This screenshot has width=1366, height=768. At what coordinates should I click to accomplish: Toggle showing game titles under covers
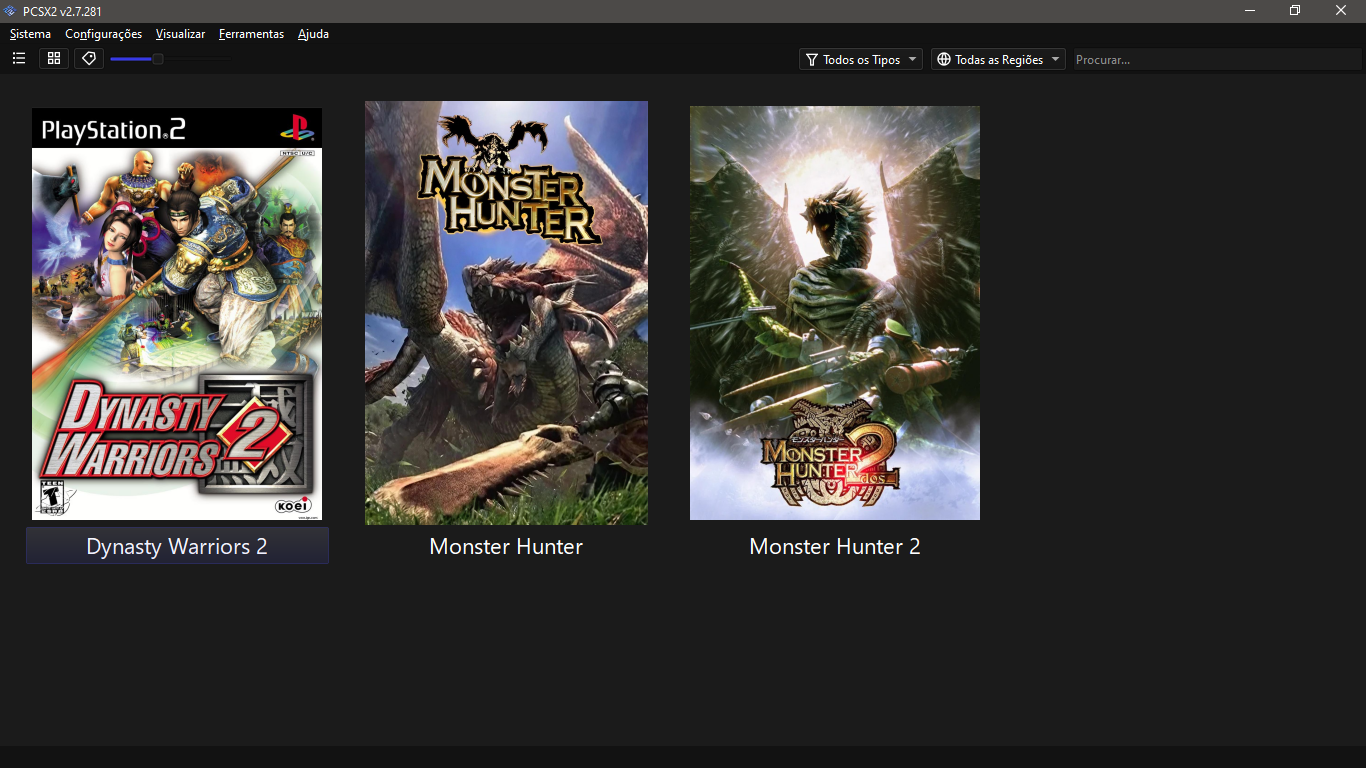coord(89,59)
